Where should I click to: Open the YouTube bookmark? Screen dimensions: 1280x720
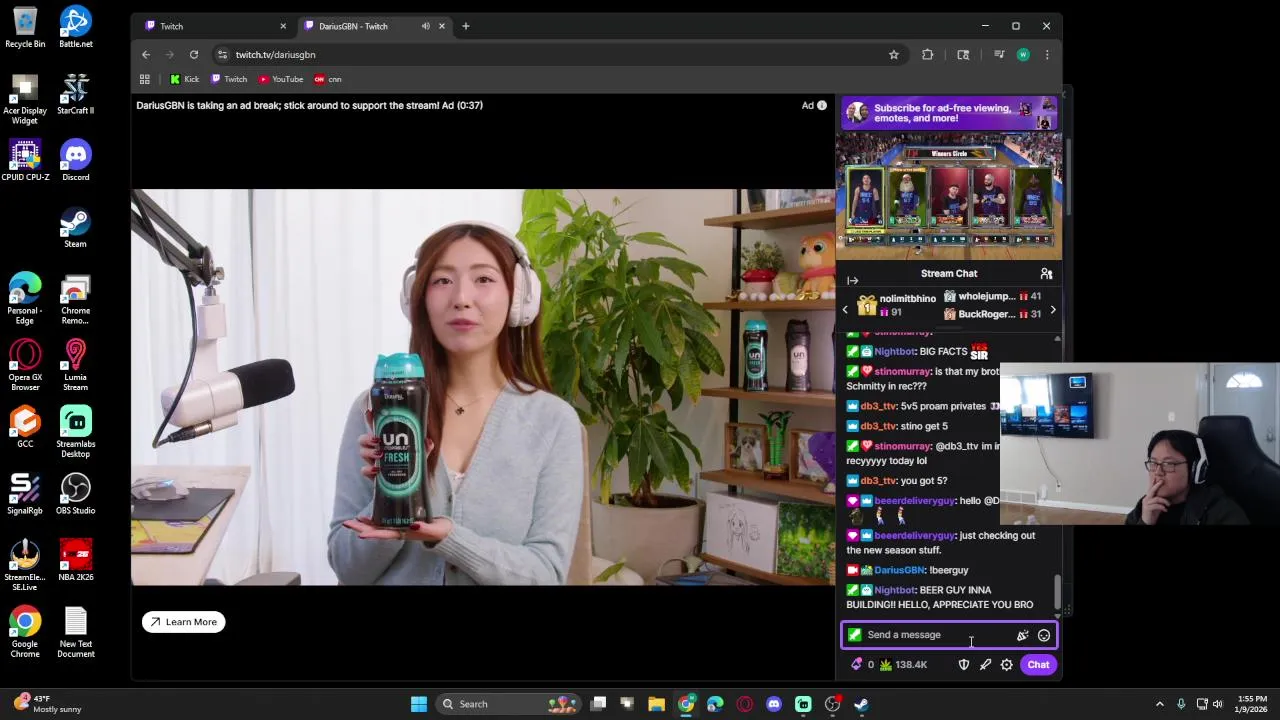pos(281,79)
